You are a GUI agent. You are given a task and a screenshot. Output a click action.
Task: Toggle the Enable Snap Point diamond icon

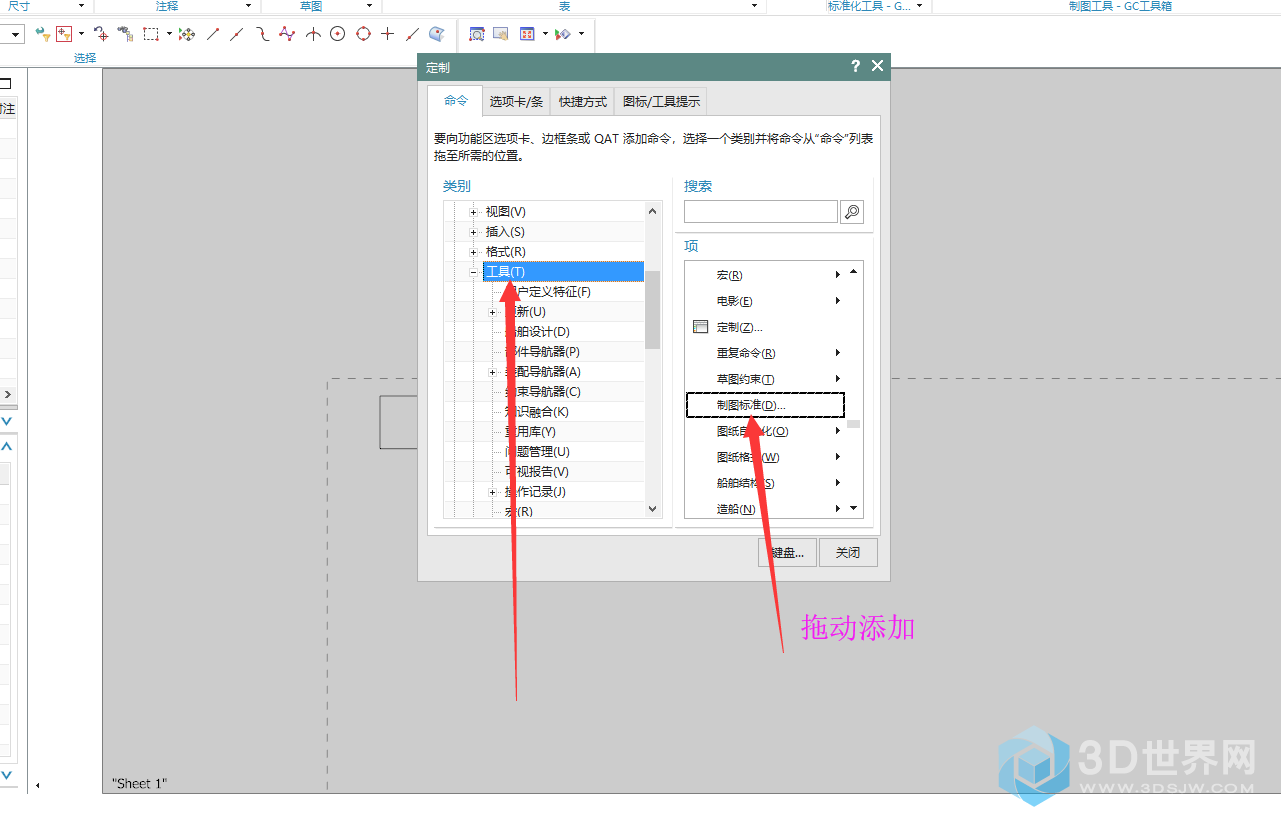tap(187, 34)
